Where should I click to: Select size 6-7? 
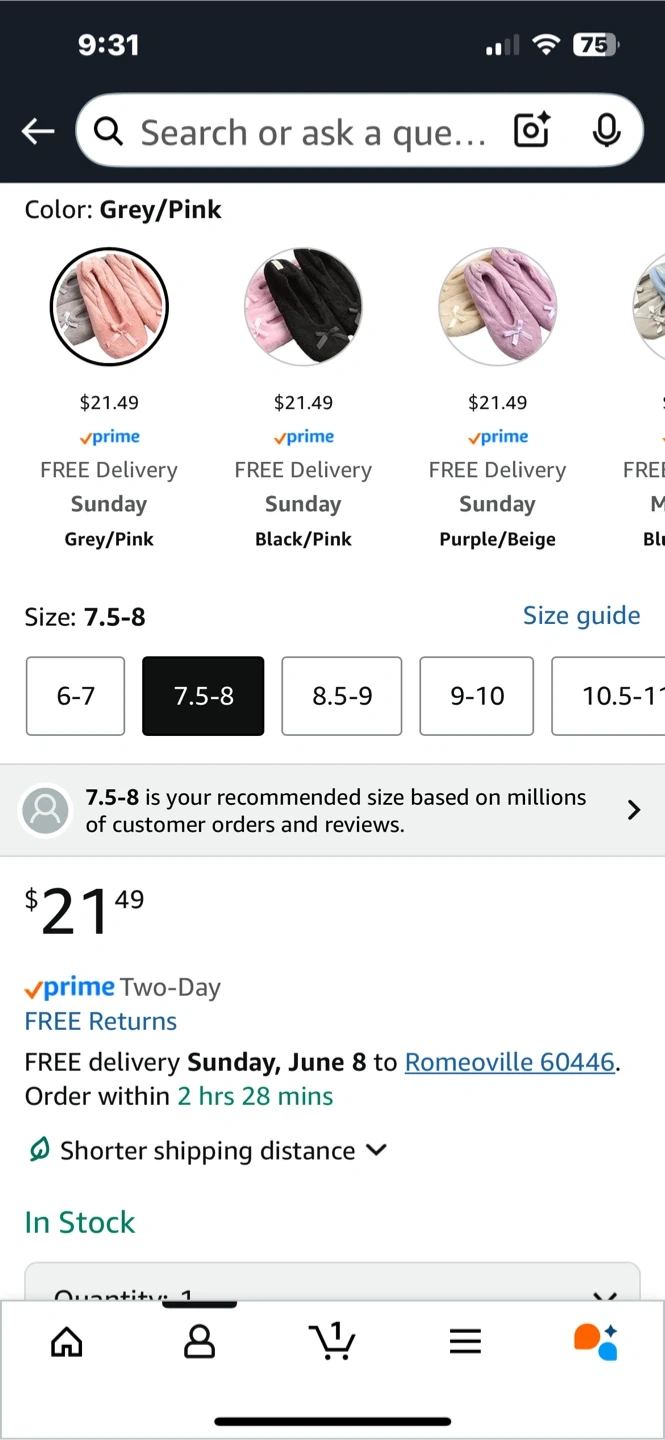point(75,696)
